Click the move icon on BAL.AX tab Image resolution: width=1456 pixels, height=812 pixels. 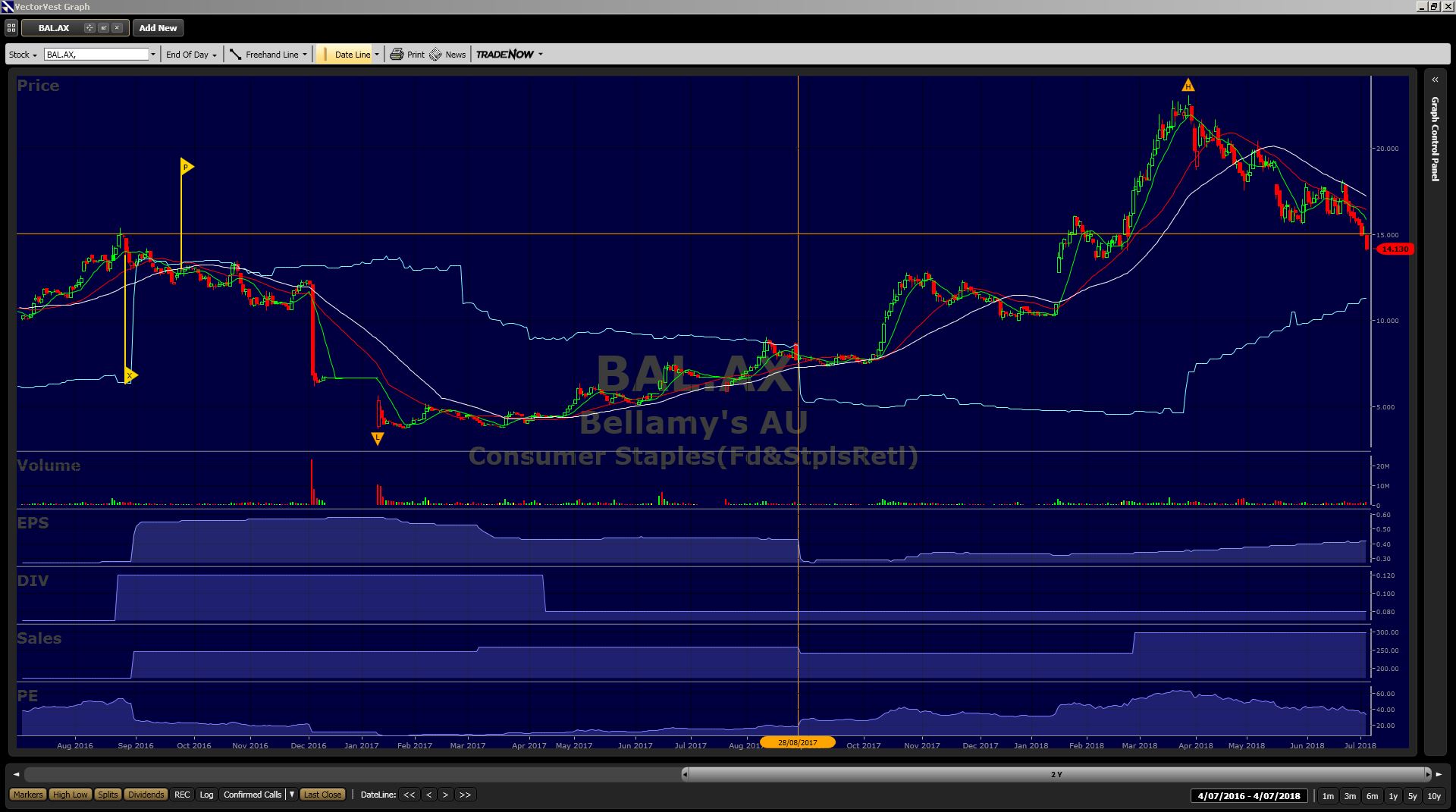[89, 28]
